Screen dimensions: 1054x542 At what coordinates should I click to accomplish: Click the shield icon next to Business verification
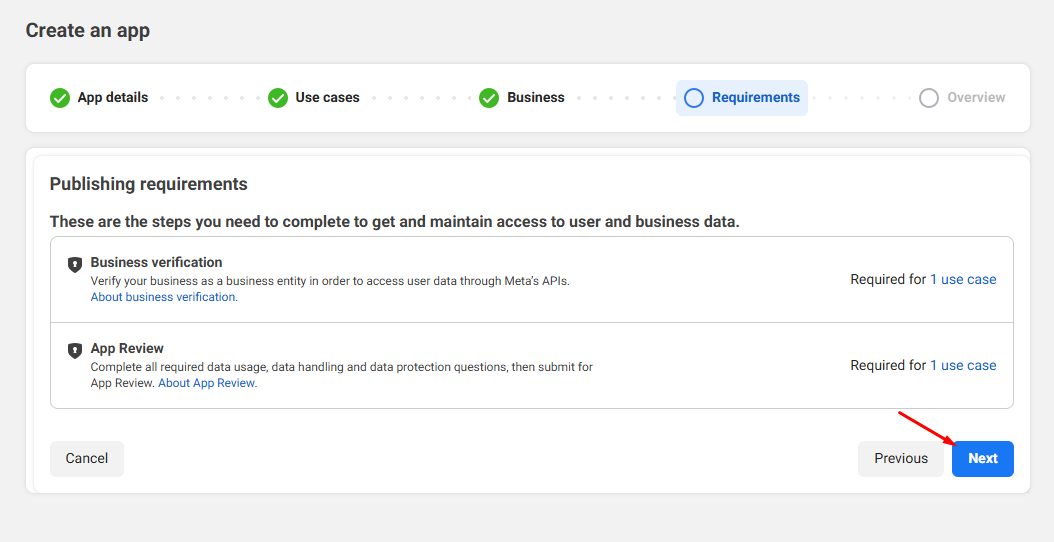click(75, 264)
